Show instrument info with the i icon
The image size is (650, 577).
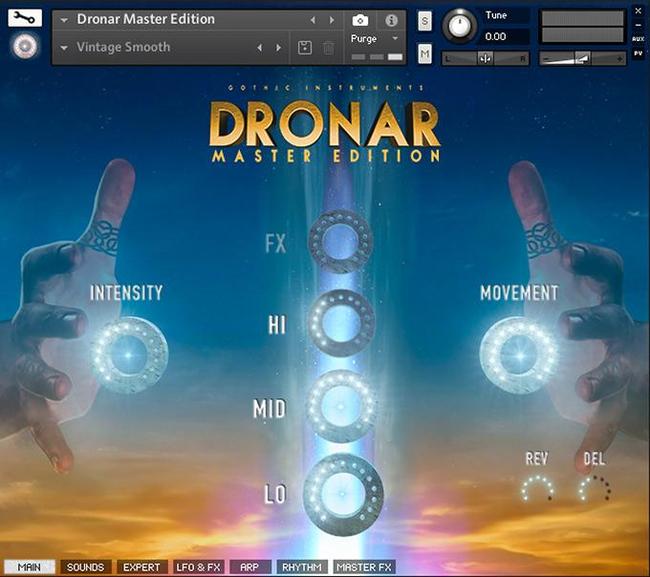pyautogui.click(x=391, y=20)
